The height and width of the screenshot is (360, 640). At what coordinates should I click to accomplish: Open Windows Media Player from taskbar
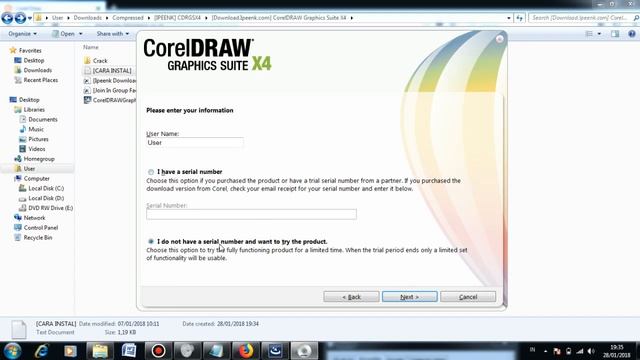70,351
